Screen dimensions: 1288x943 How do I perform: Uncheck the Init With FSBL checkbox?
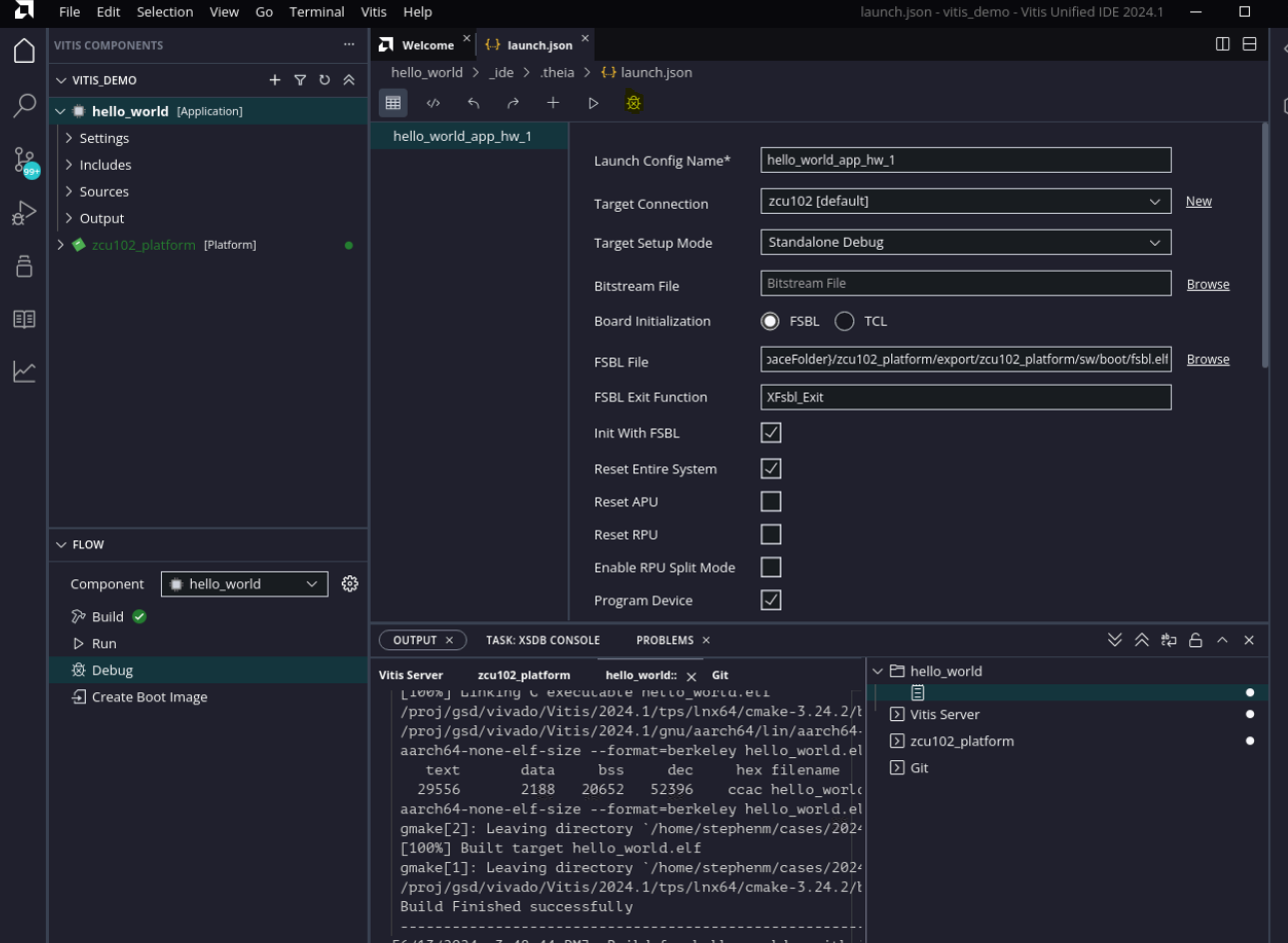pyautogui.click(x=771, y=433)
